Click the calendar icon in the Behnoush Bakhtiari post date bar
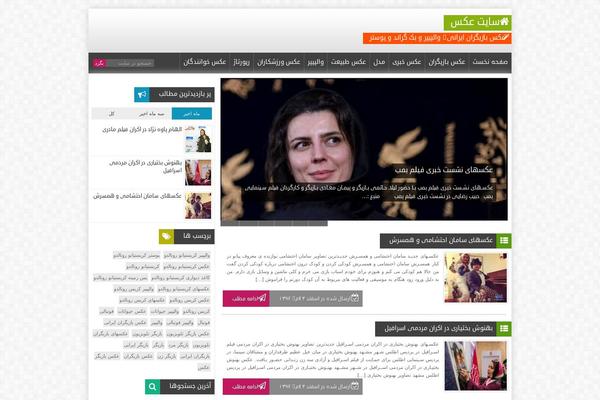The width and height of the screenshot is (600, 400). pyautogui.click(x=355, y=386)
